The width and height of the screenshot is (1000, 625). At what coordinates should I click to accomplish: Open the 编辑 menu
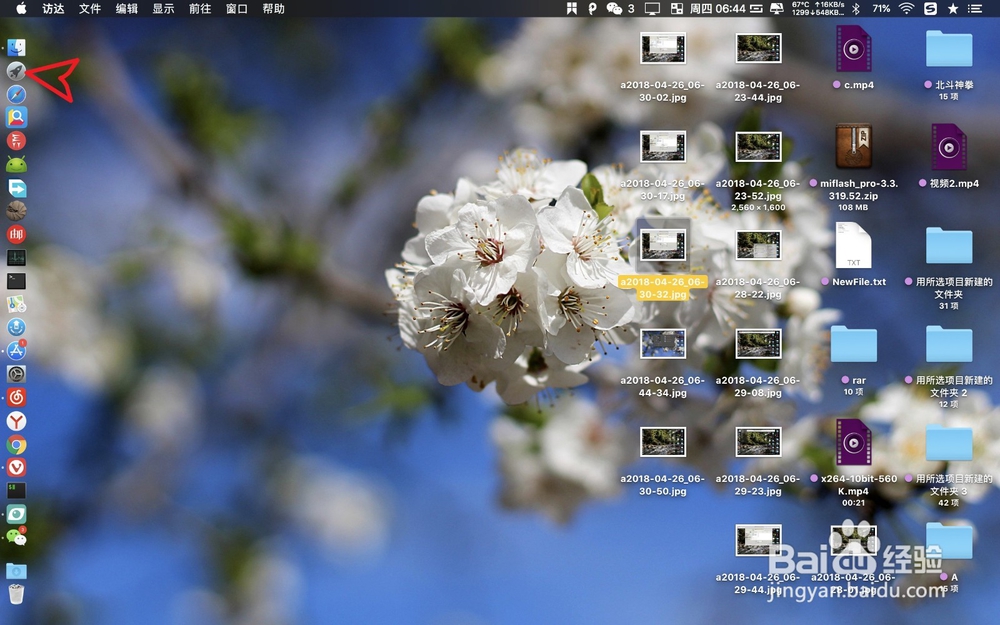(x=127, y=8)
